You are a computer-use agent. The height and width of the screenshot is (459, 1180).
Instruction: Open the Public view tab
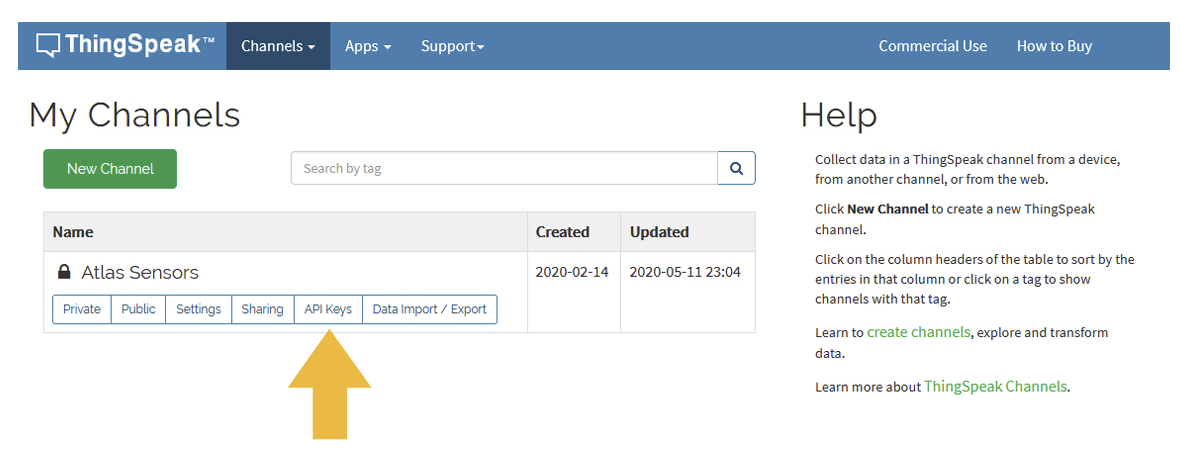pyautogui.click(x=138, y=309)
